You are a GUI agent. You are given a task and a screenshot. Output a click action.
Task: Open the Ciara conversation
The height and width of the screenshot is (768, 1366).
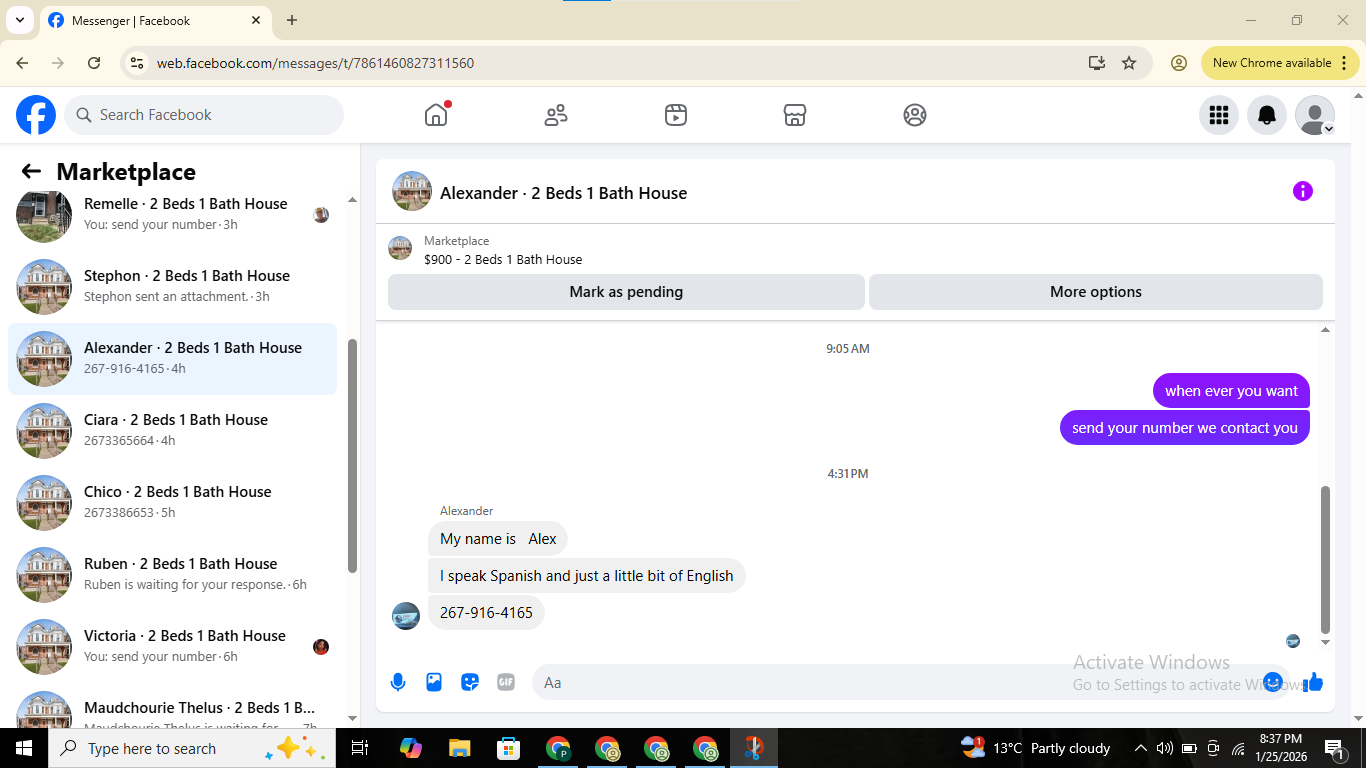172,431
